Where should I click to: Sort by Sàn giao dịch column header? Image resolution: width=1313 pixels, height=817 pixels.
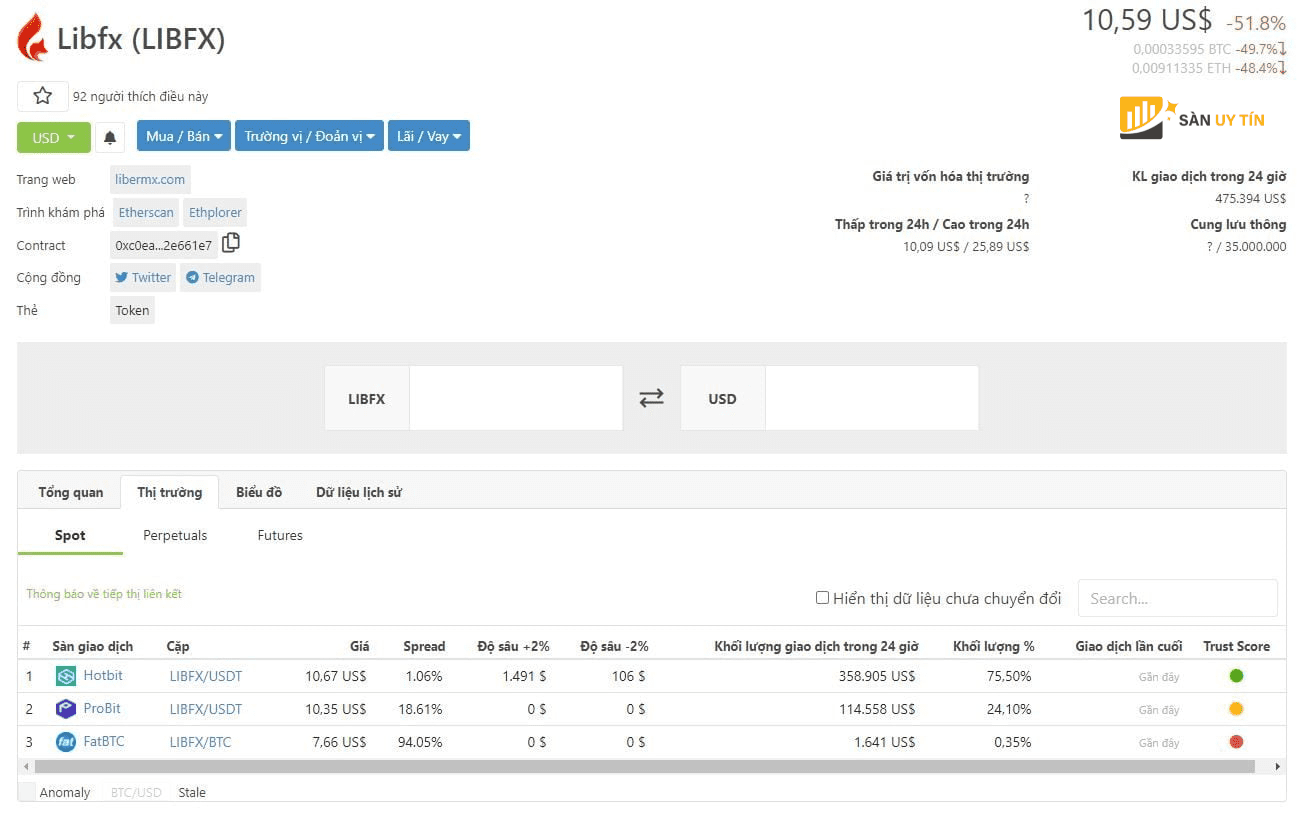point(93,646)
